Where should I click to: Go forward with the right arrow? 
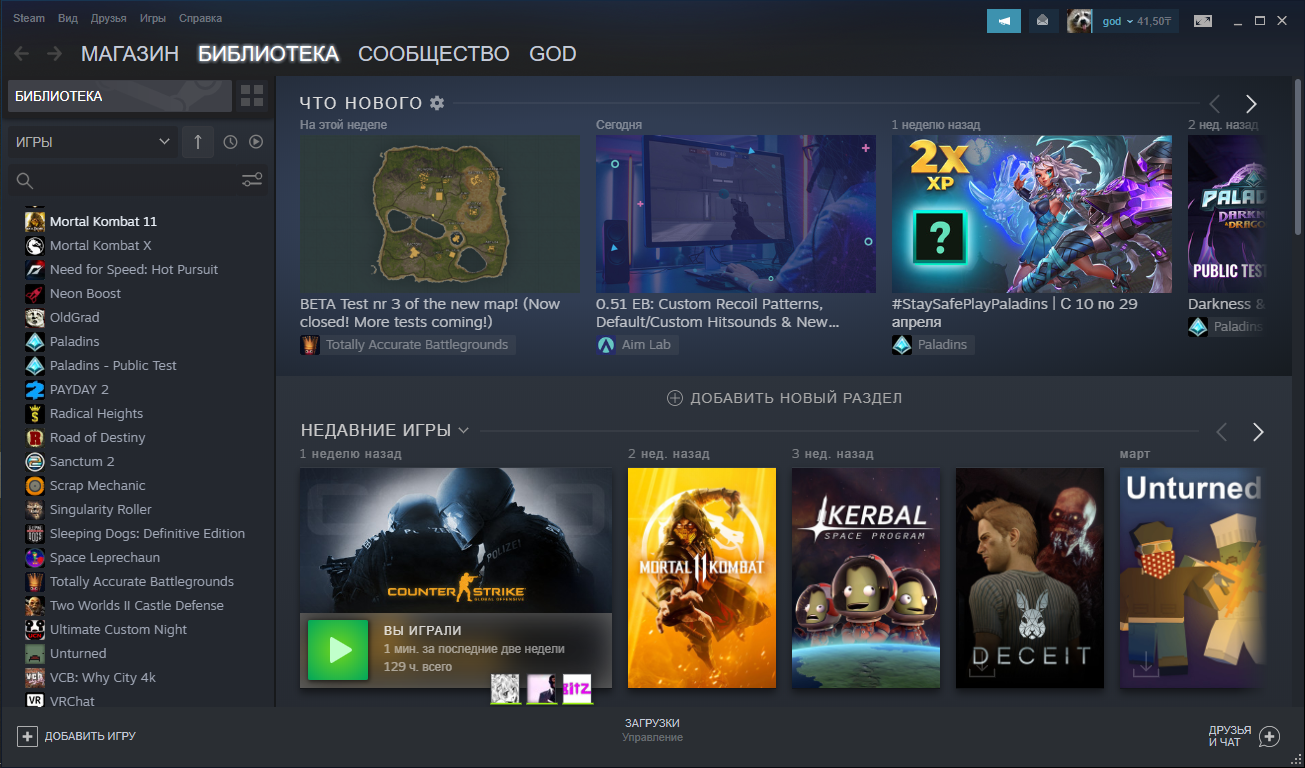[54, 53]
